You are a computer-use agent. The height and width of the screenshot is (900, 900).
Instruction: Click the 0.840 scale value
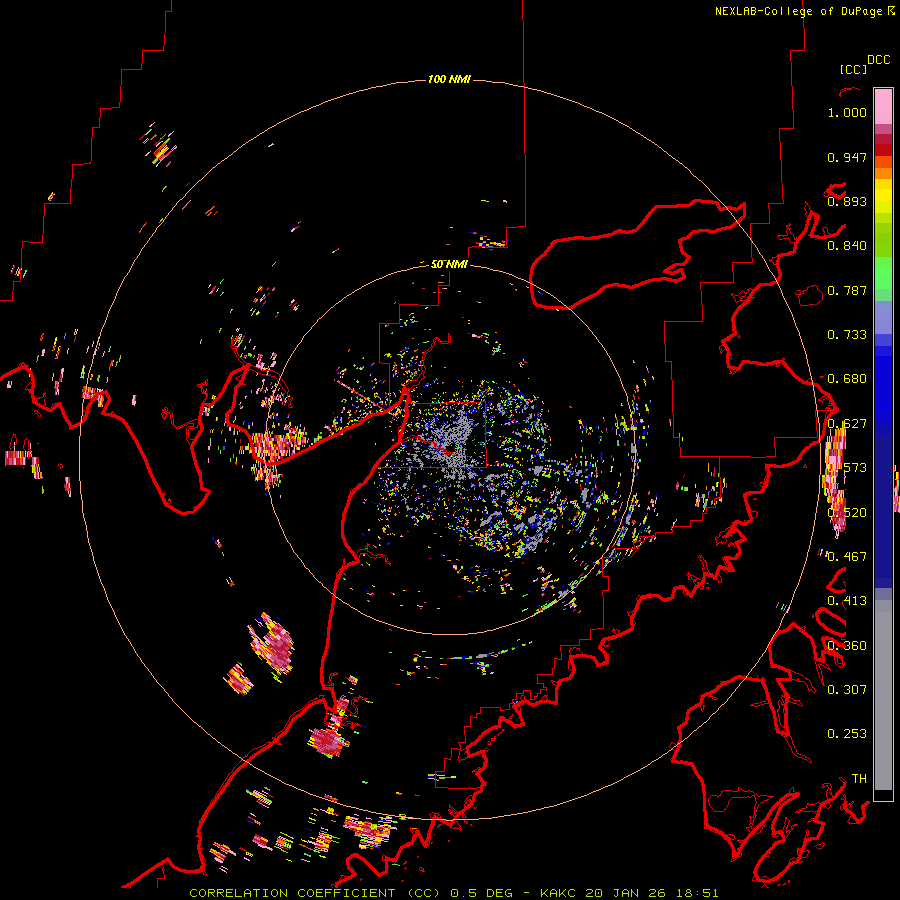coord(847,246)
